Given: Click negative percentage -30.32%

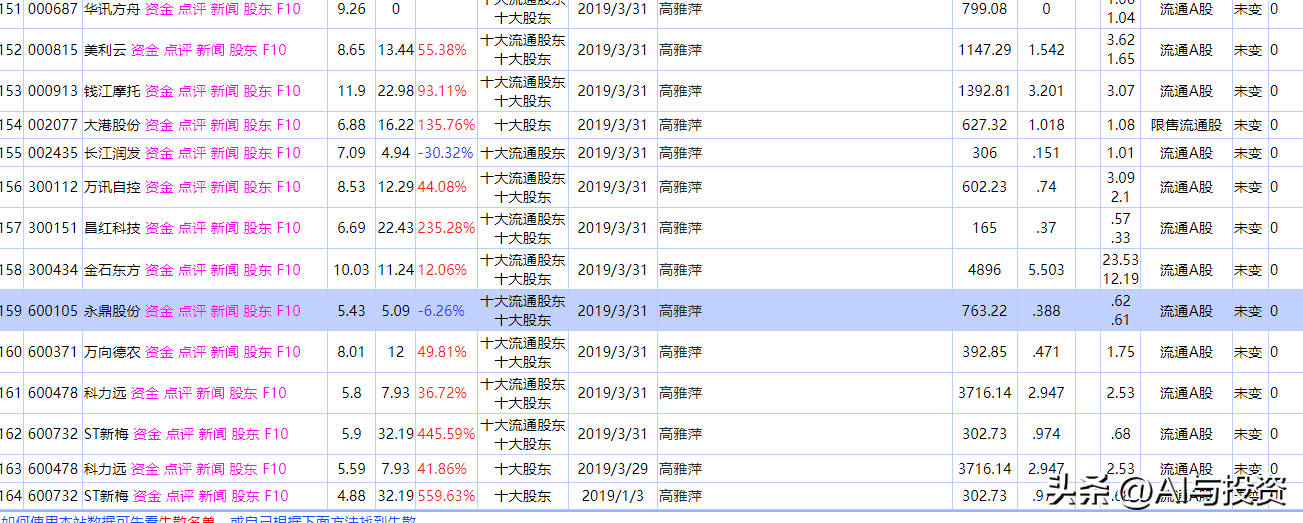Looking at the screenshot, I should point(445,152).
